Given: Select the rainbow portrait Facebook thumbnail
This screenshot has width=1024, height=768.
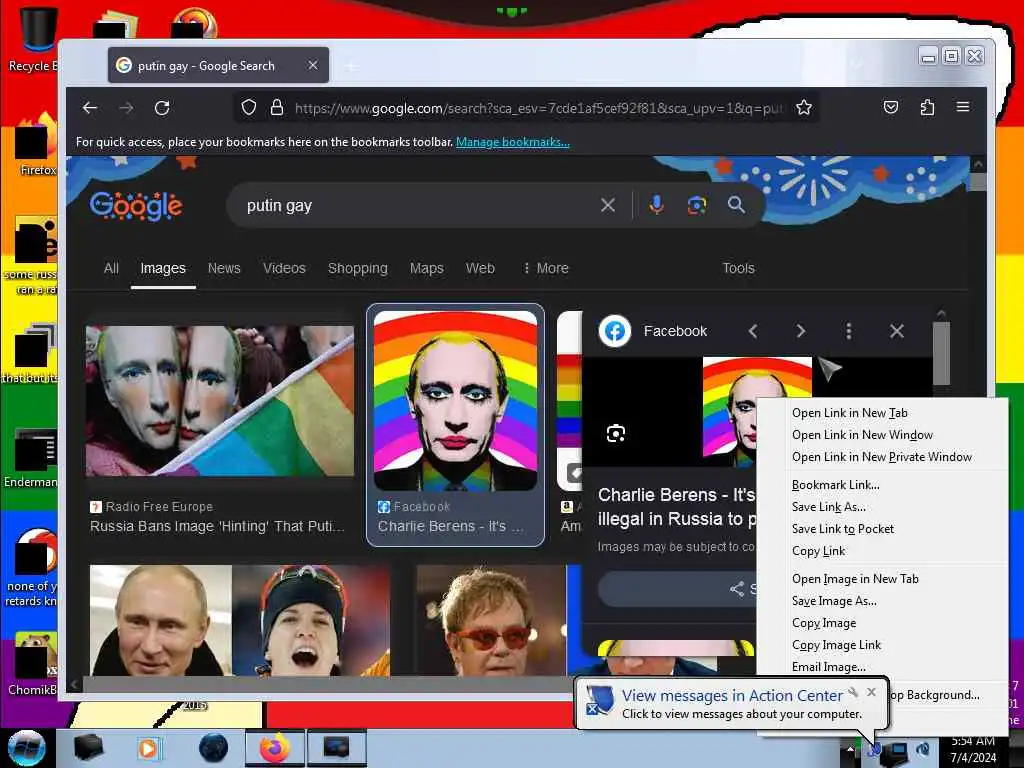Looking at the screenshot, I should pos(456,401).
